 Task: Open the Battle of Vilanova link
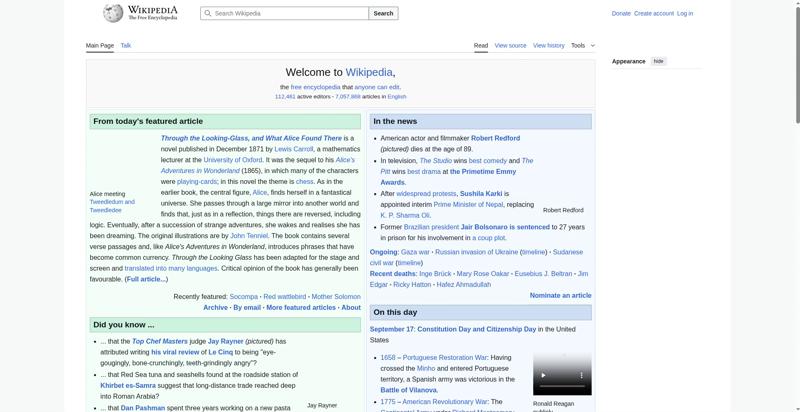(x=408, y=390)
